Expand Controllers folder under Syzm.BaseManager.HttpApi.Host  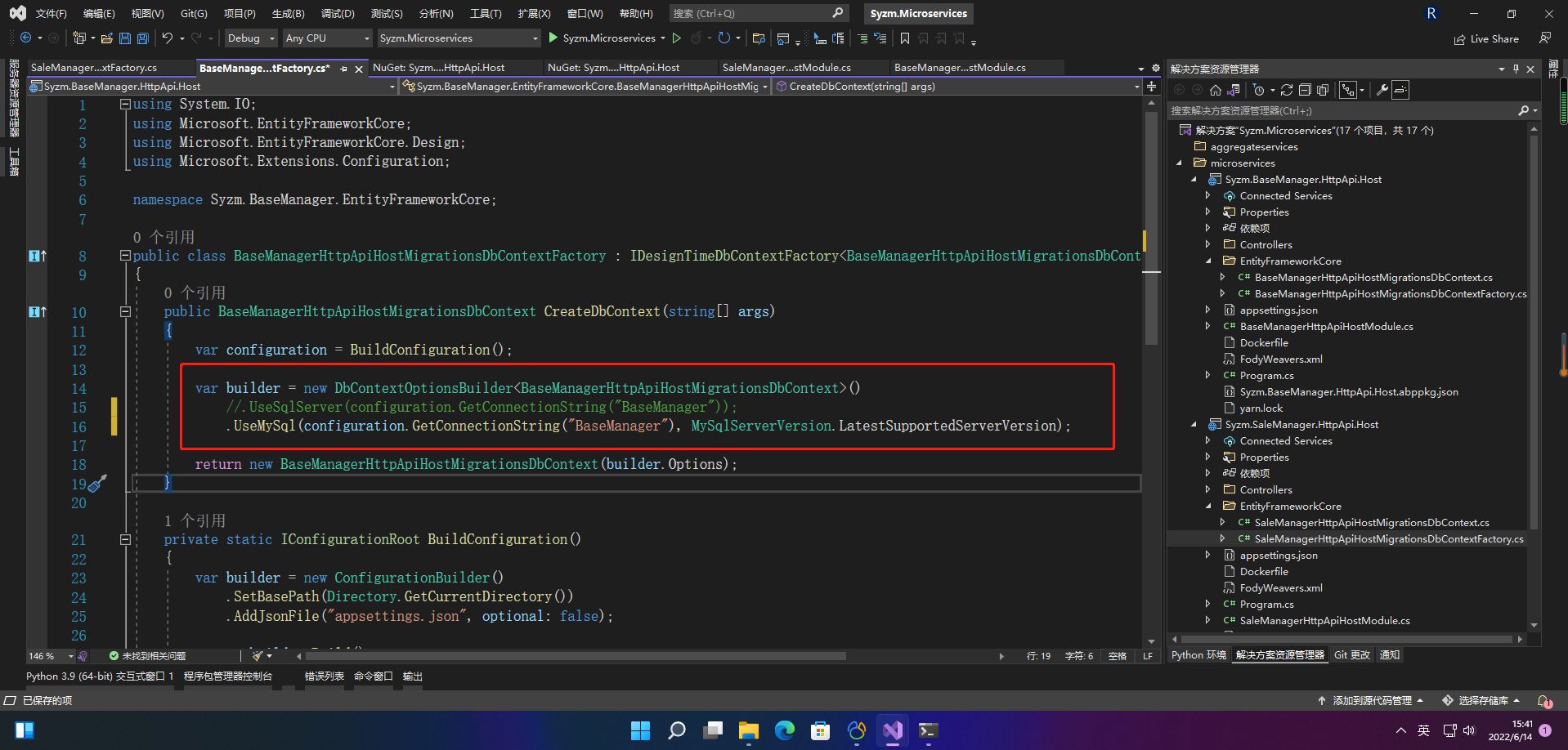(1208, 244)
